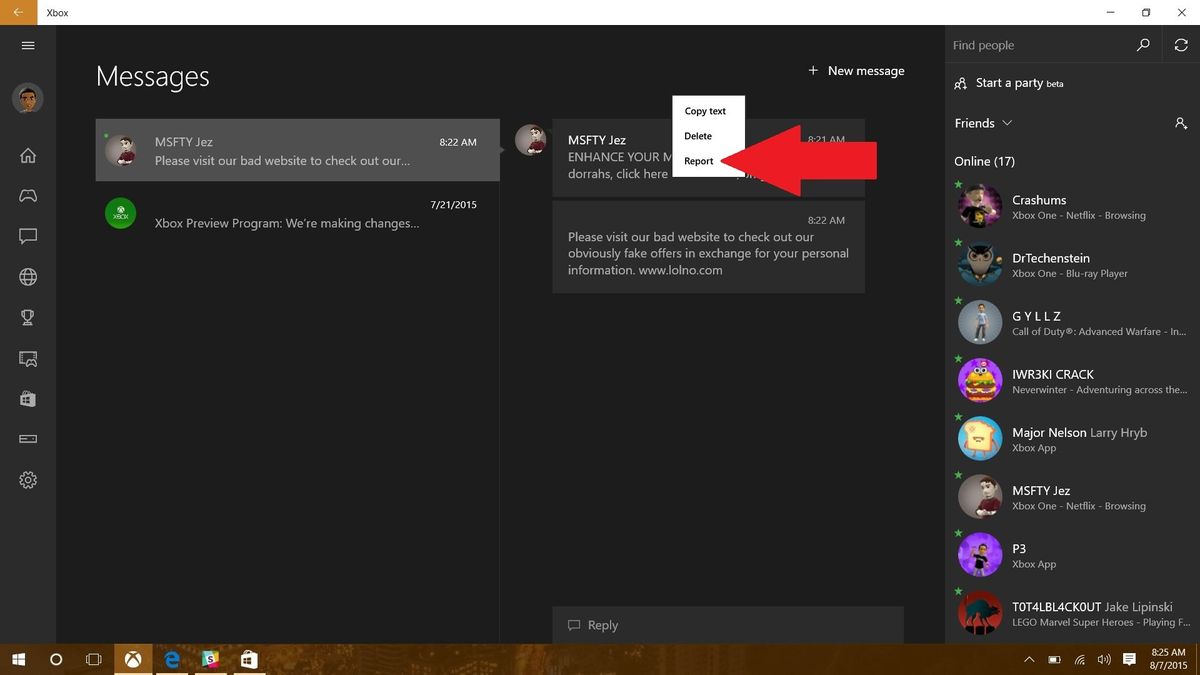
Task: View Achievements via the trophy icon
Action: click(27, 317)
